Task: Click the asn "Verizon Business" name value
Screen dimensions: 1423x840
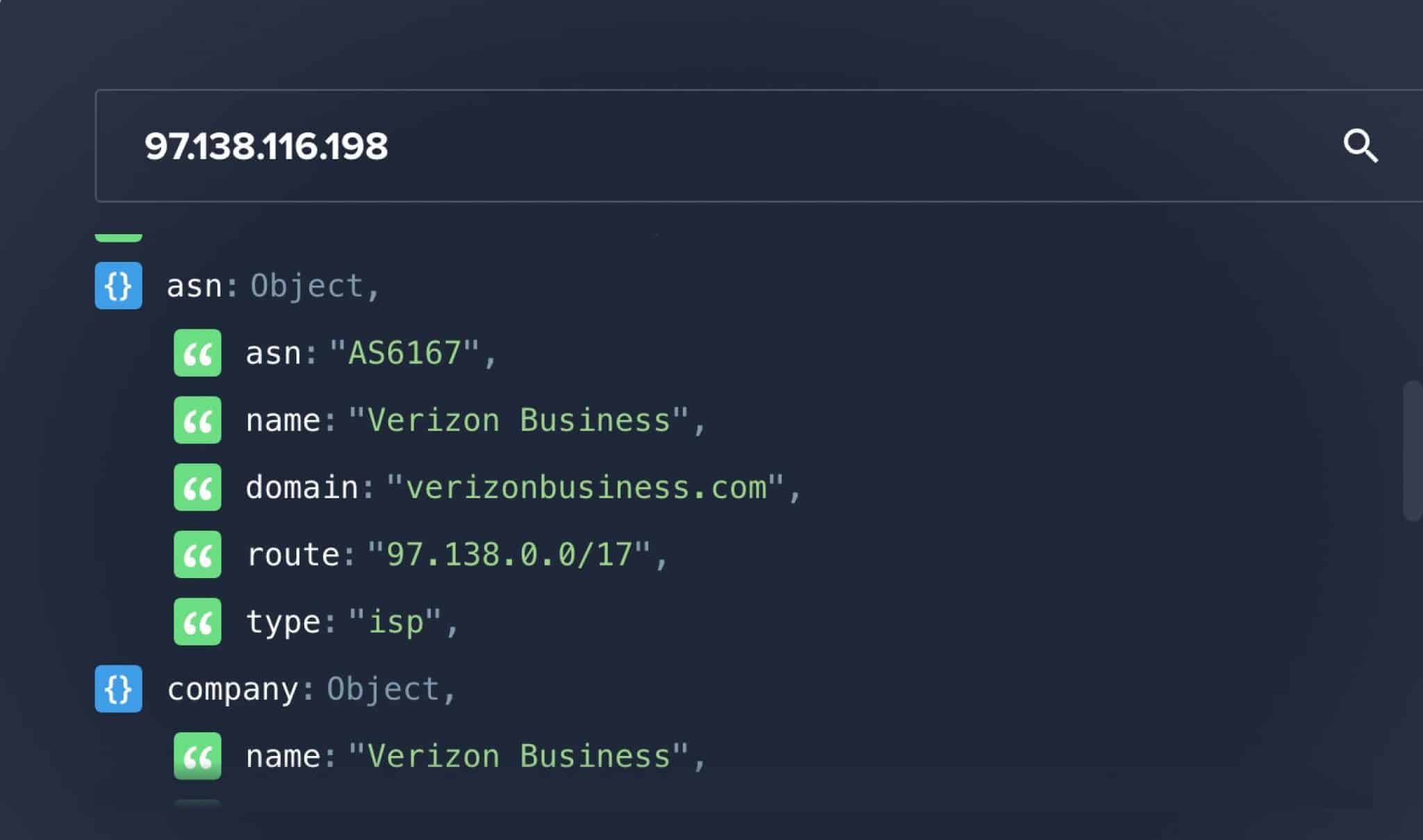Action: [x=518, y=420]
